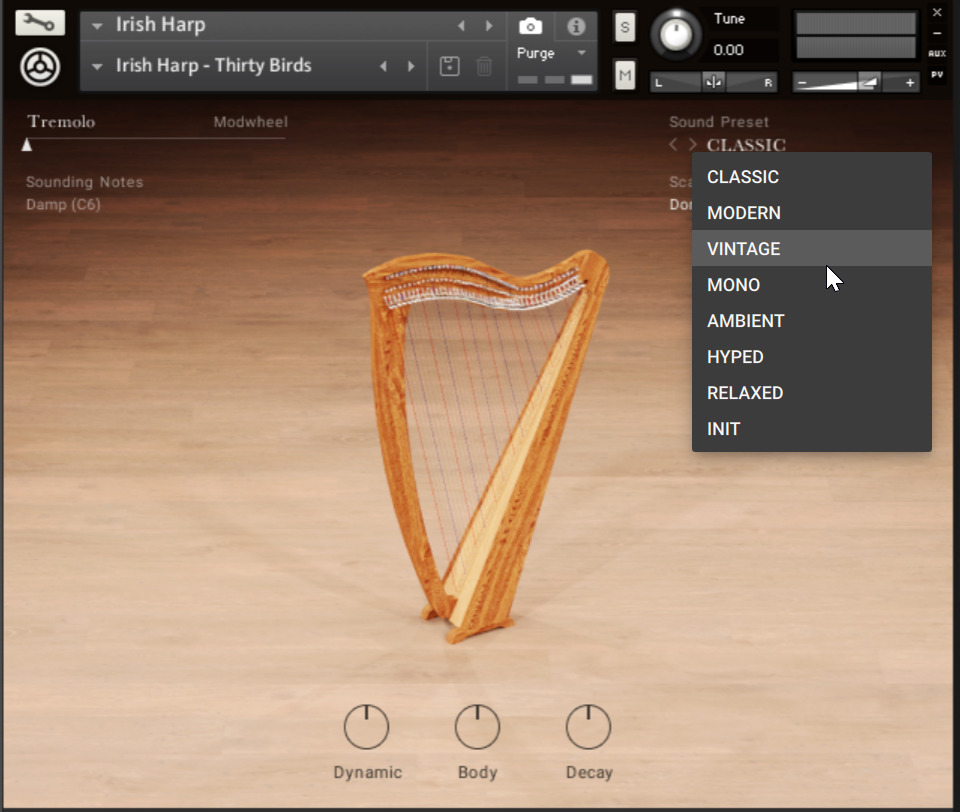Load next snapshot after Thirty Birds
The image size is (960, 812).
[x=411, y=66]
